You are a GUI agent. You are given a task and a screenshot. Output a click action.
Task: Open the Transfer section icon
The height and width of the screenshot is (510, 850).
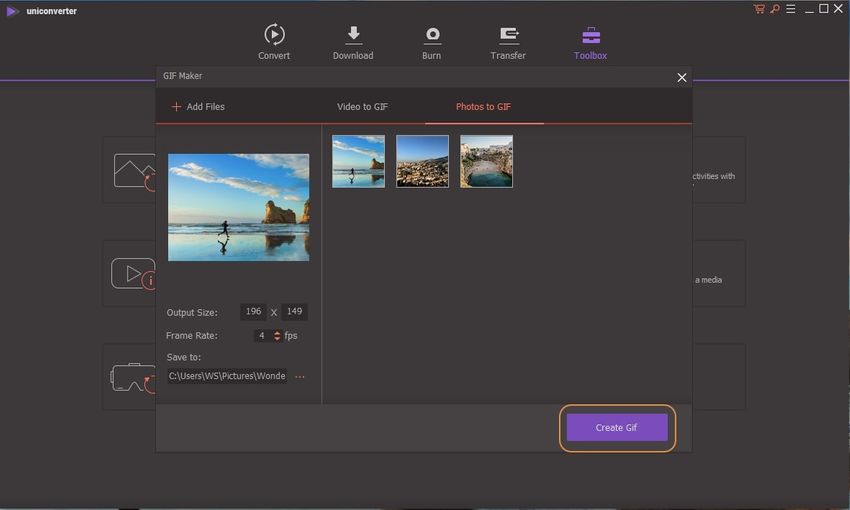pyautogui.click(x=508, y=35)
